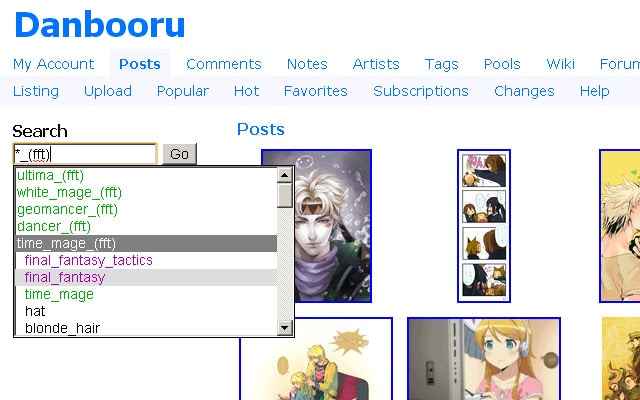Open the white-haired man portrait thumbnail

pyautogui.click(x=331, y=226)
